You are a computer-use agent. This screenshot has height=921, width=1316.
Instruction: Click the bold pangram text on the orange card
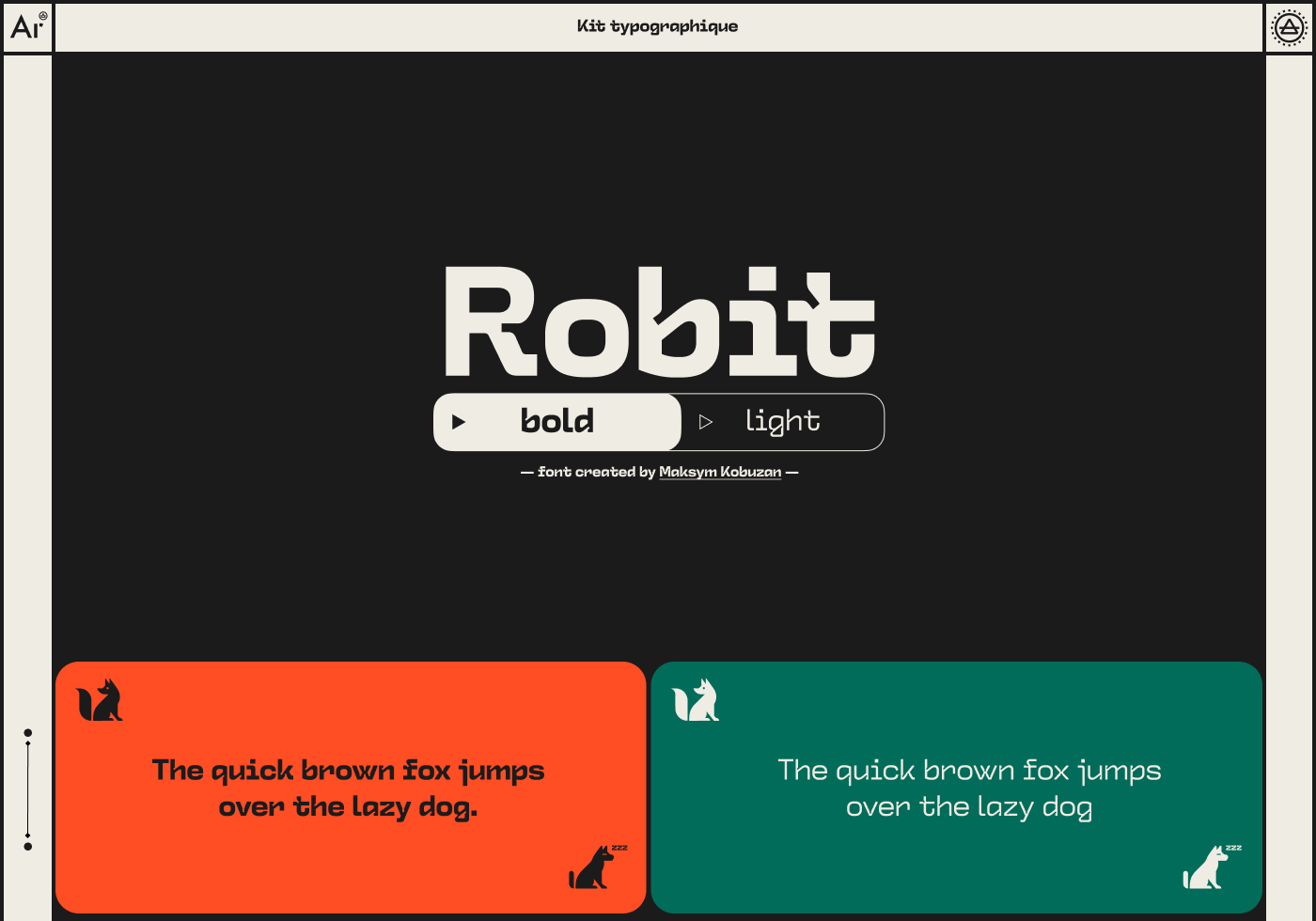[x=349, y=788]
